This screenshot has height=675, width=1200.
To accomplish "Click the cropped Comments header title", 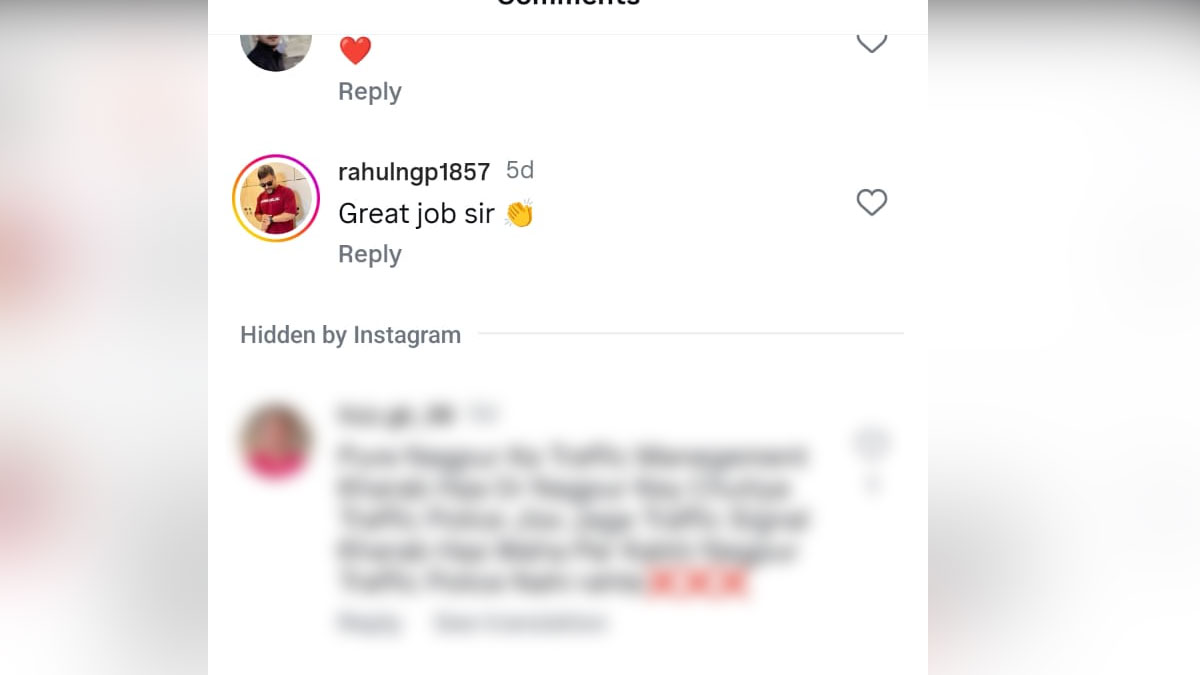I will click(x=568, y=3).
